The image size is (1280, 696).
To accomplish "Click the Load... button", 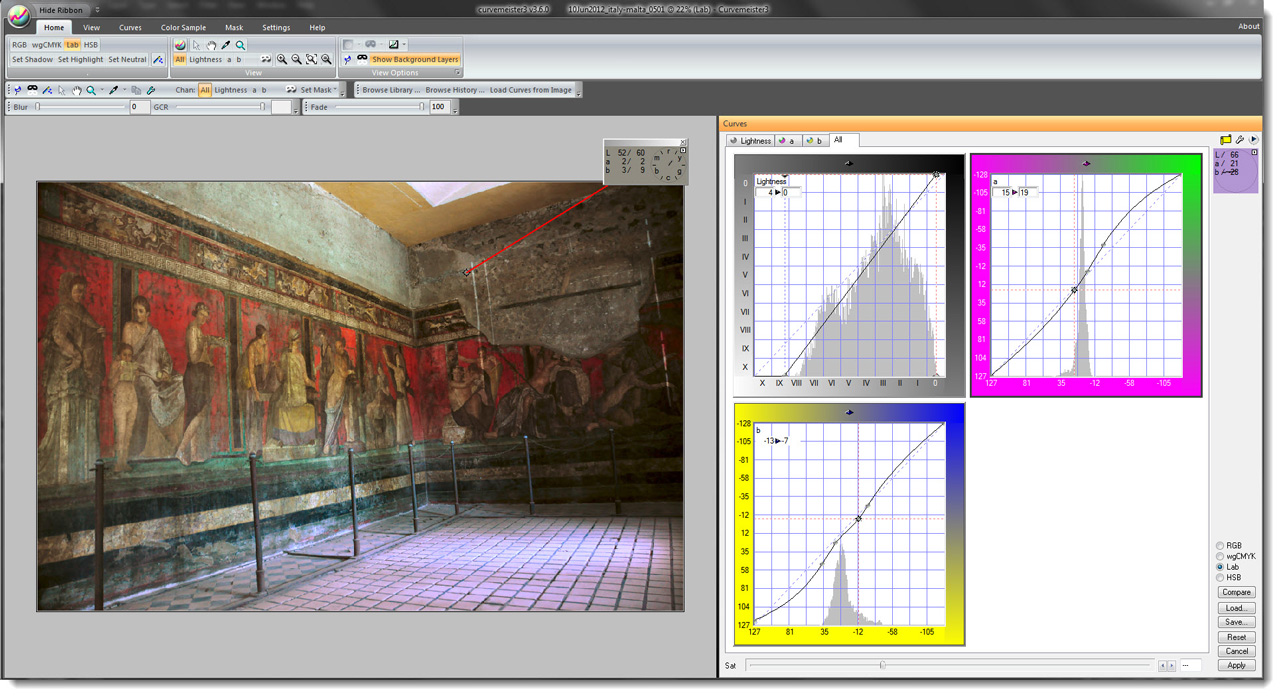I will (1236, 607).
